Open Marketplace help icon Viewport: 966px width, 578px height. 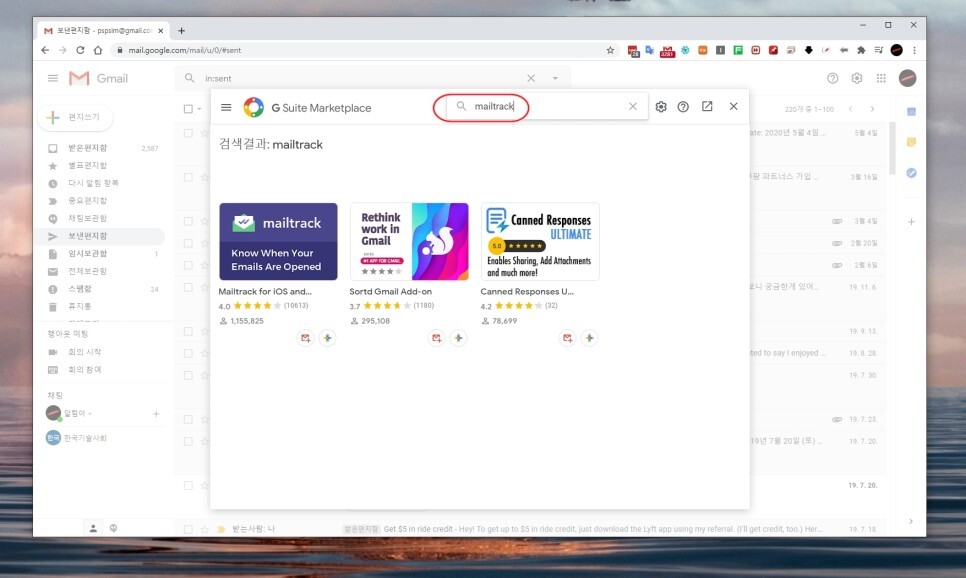pos(683,107)
